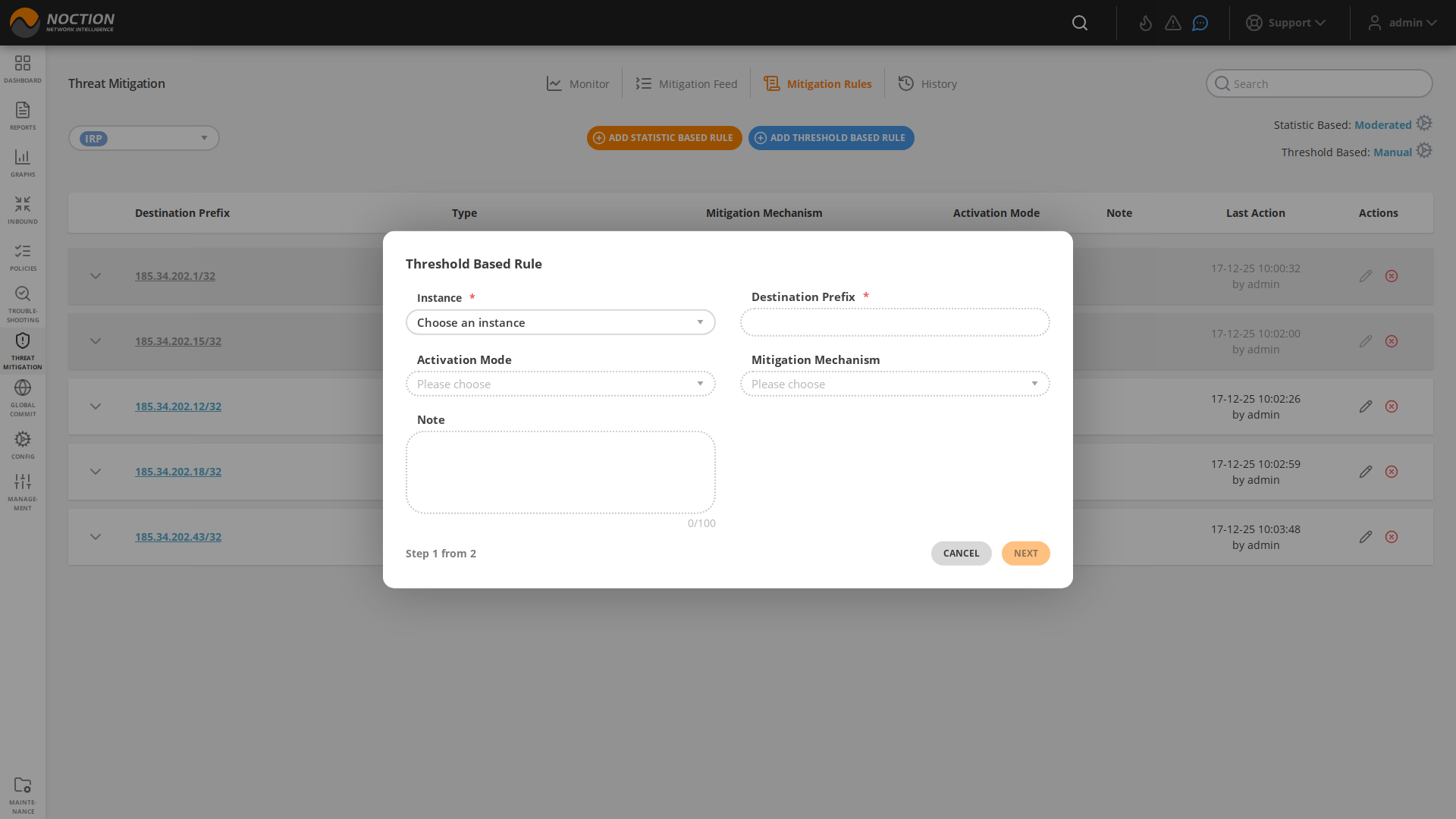Image resolution: width=1456 pixels, height=819 pixels.
Task: Open the Choose an instance dropdown
Action: click(x=560, y=322)
